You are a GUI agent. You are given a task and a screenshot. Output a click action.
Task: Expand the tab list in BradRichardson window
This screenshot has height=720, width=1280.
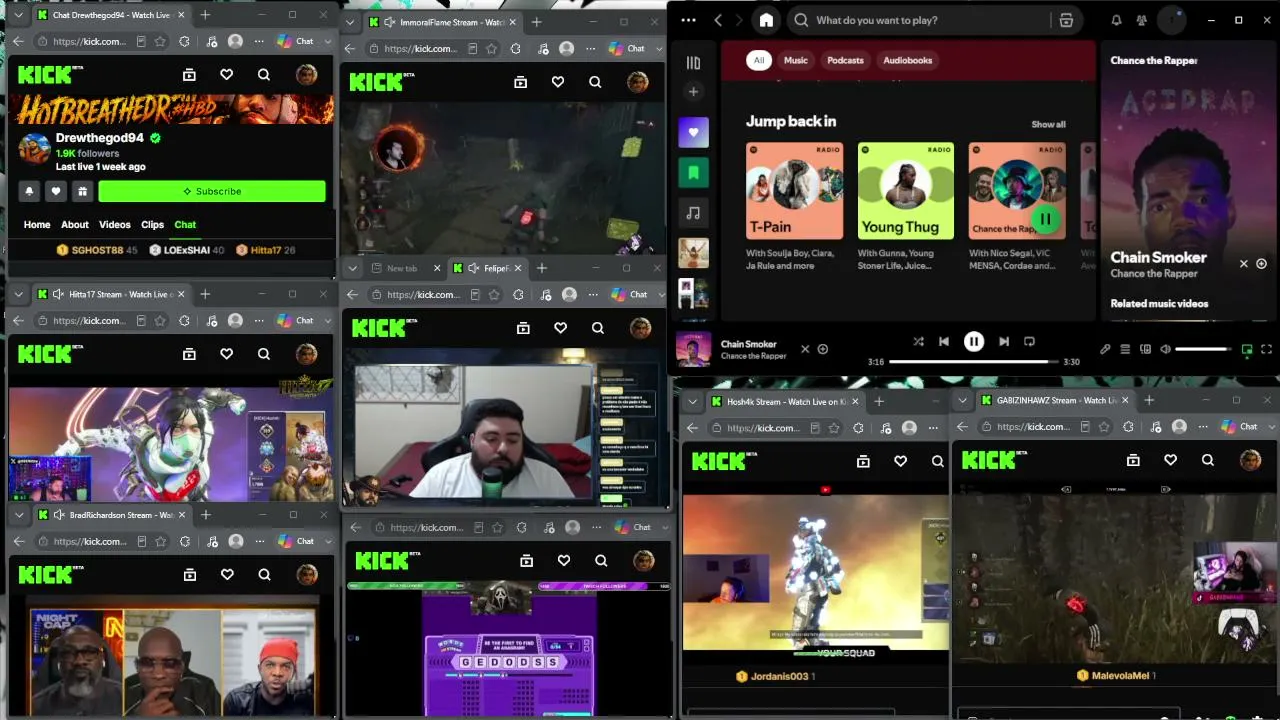click(x=17, y=515)
